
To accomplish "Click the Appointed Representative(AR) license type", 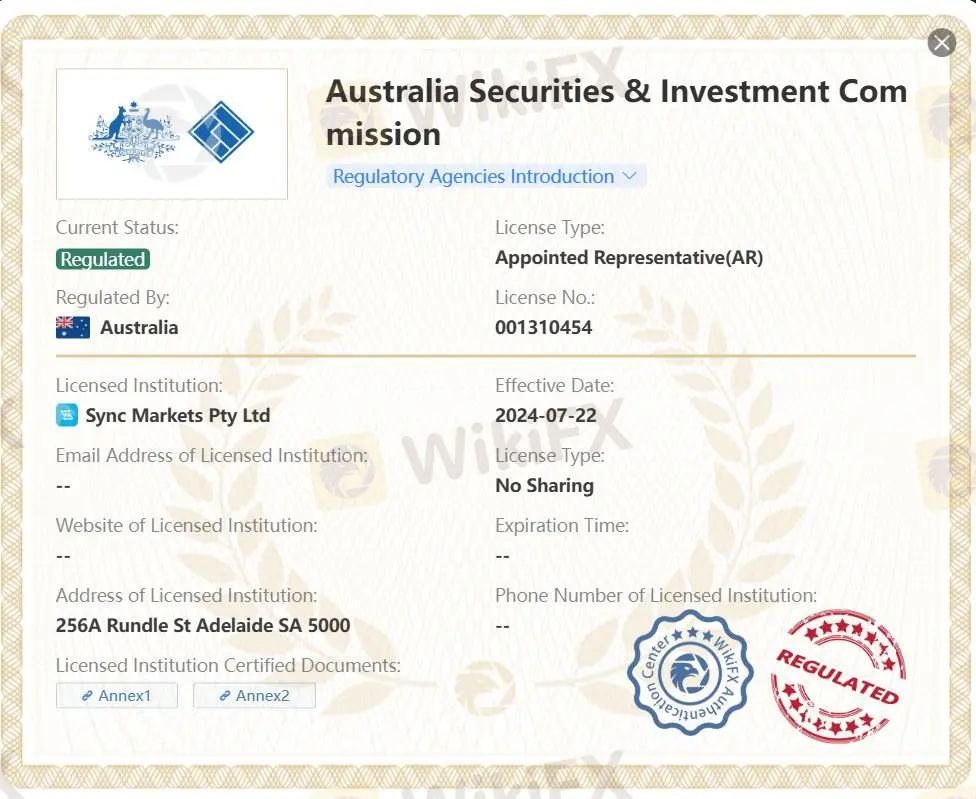I will (x=629, y=257).
